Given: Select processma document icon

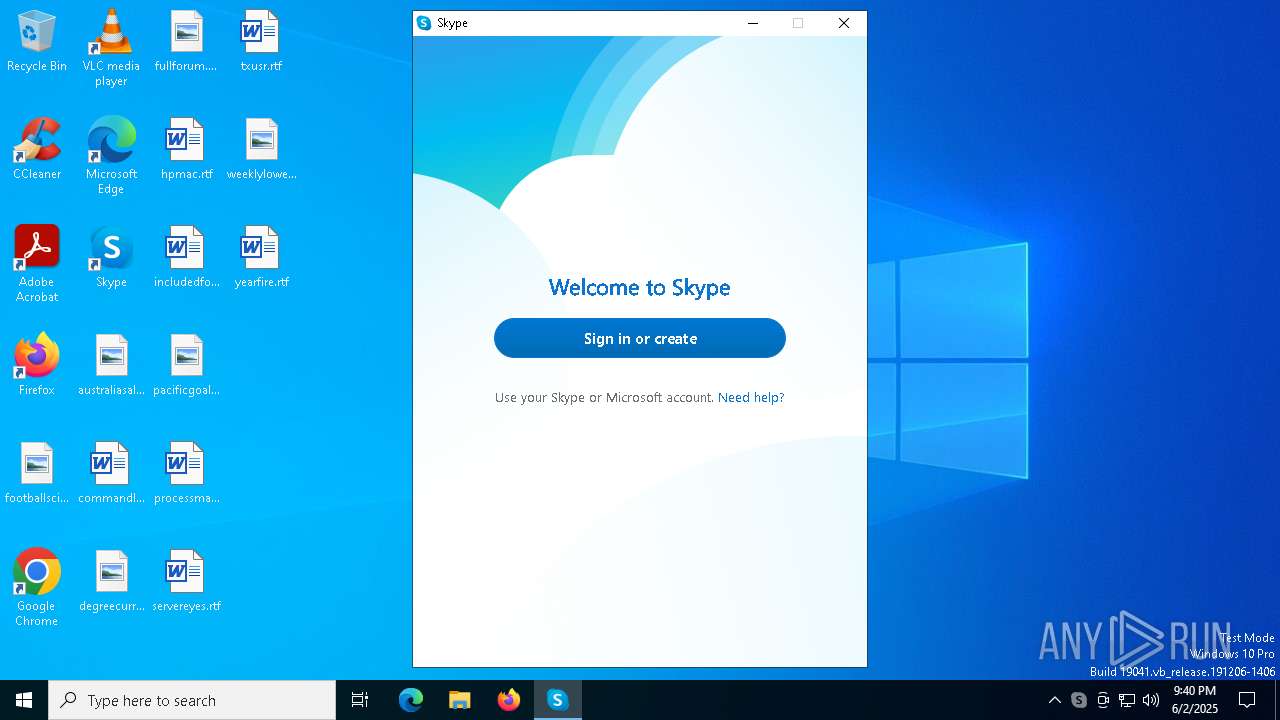Looking at the screenshot, I should [x=186, y=474].
